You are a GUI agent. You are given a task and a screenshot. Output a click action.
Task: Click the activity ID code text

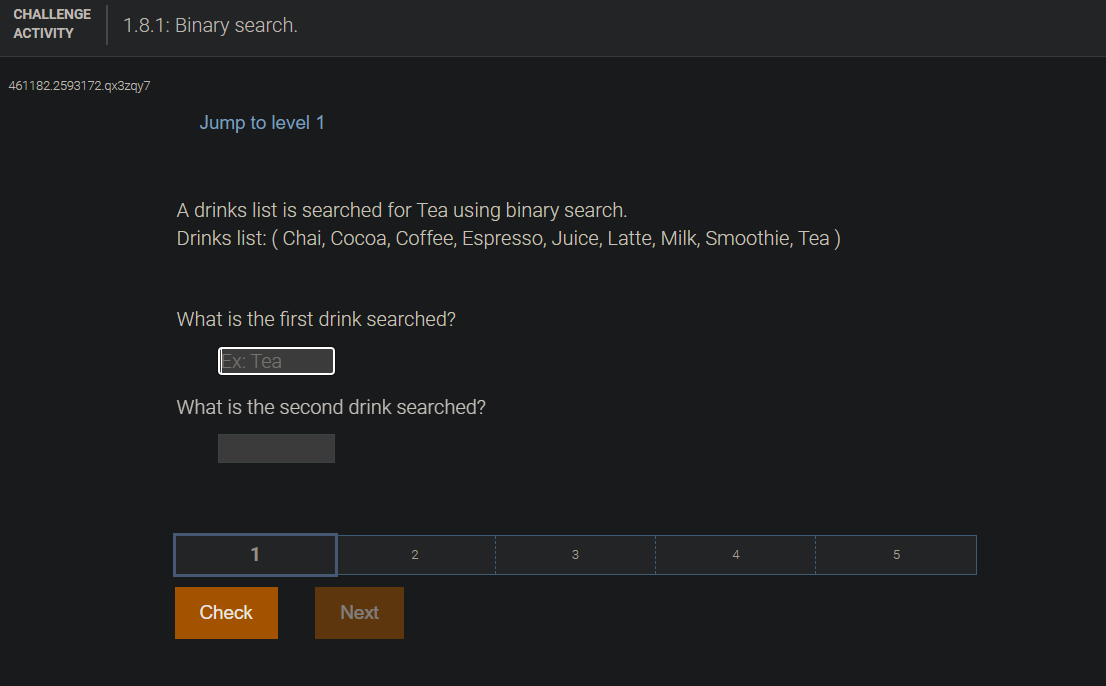(78, 86)
